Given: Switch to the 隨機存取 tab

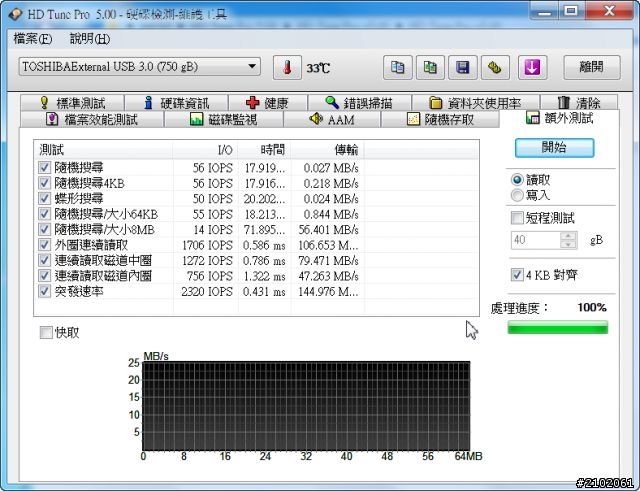Looking at the screenshot, I should pyautogui.click(x=440, y=120).
